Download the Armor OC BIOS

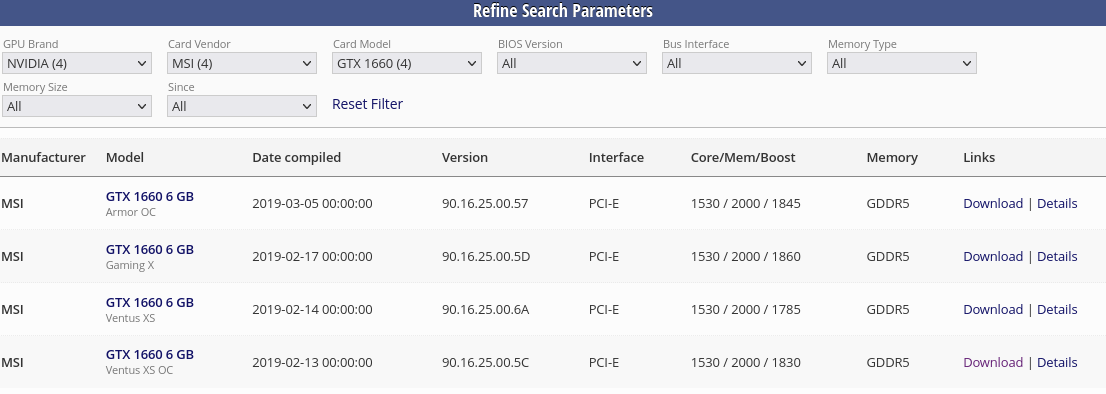tap(993, 204)
